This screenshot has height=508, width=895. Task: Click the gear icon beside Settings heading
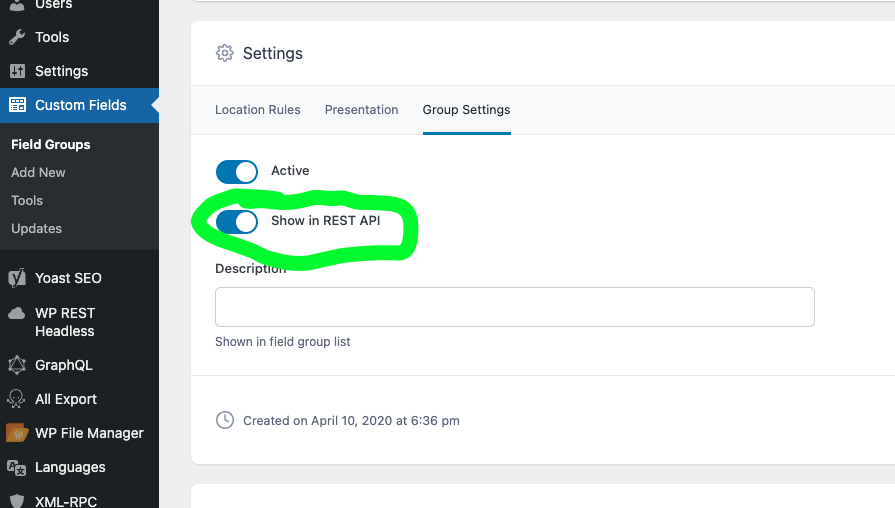(x=224, y=53)
